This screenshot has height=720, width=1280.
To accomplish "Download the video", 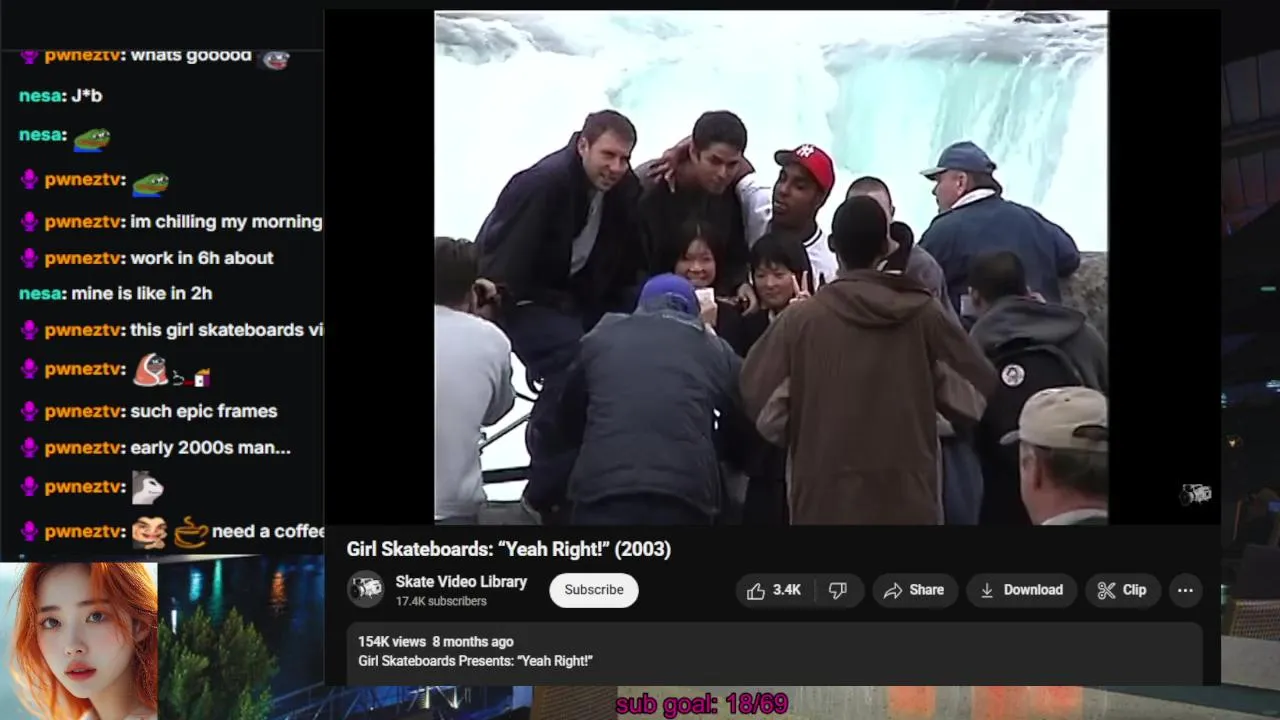I will click(1021, 590).
